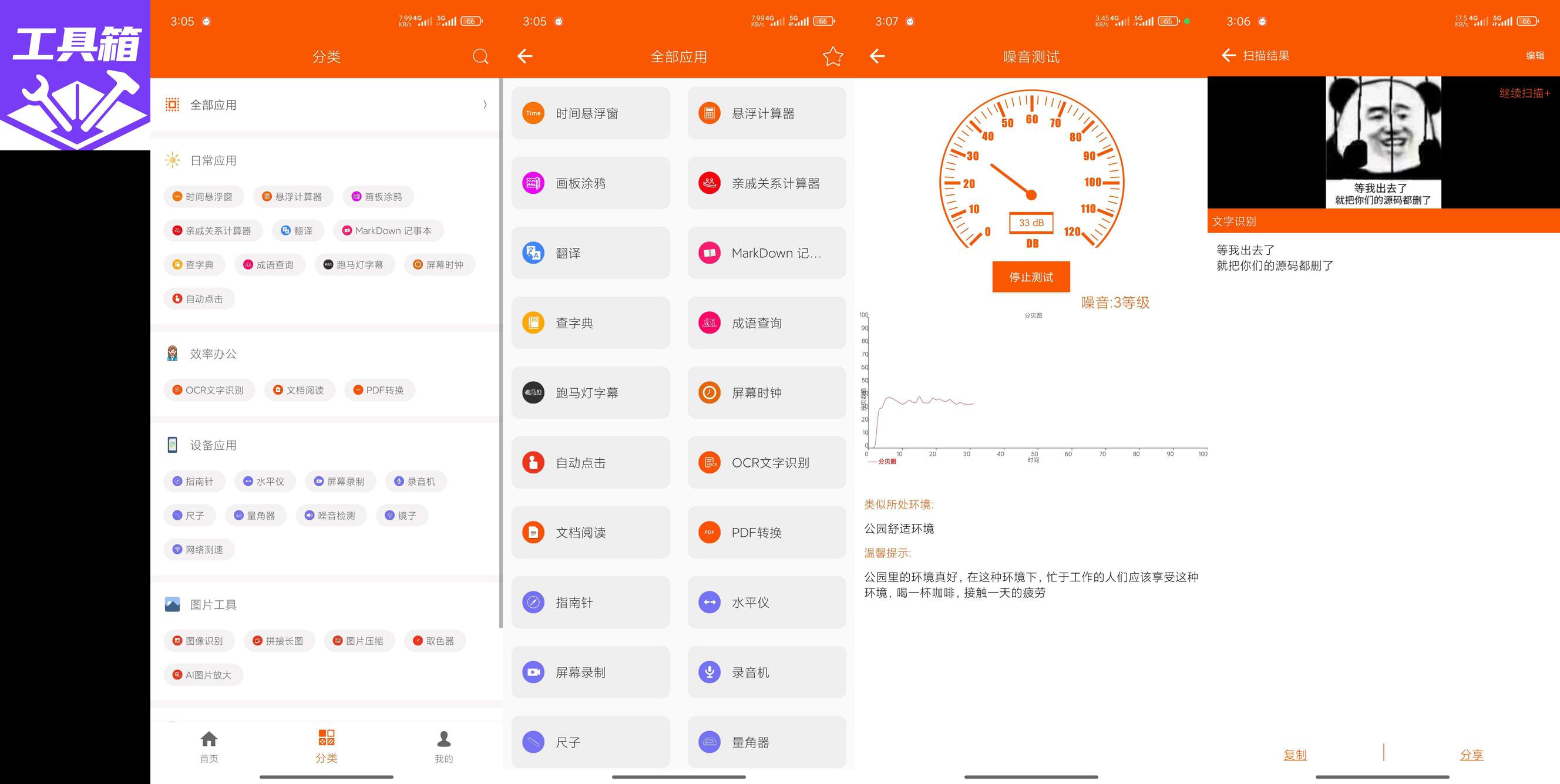Expand 全部应用 row chevron
This screenshot has height=784, width=1560.
coord(485,105)
